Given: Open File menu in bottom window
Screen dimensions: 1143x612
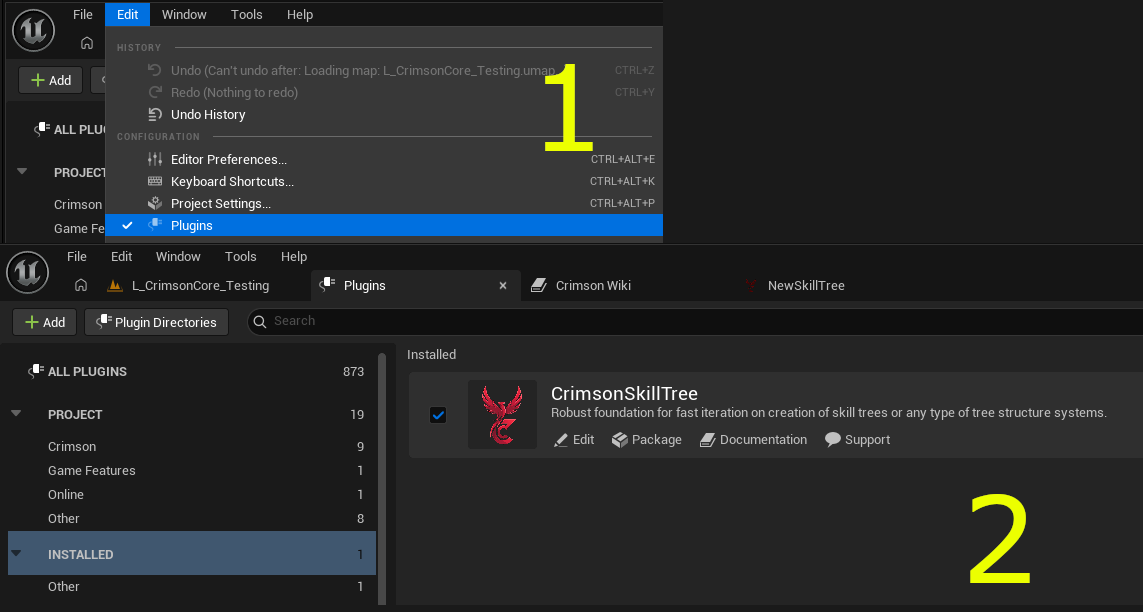Looking at the screenshot, I should click(77, 256).
